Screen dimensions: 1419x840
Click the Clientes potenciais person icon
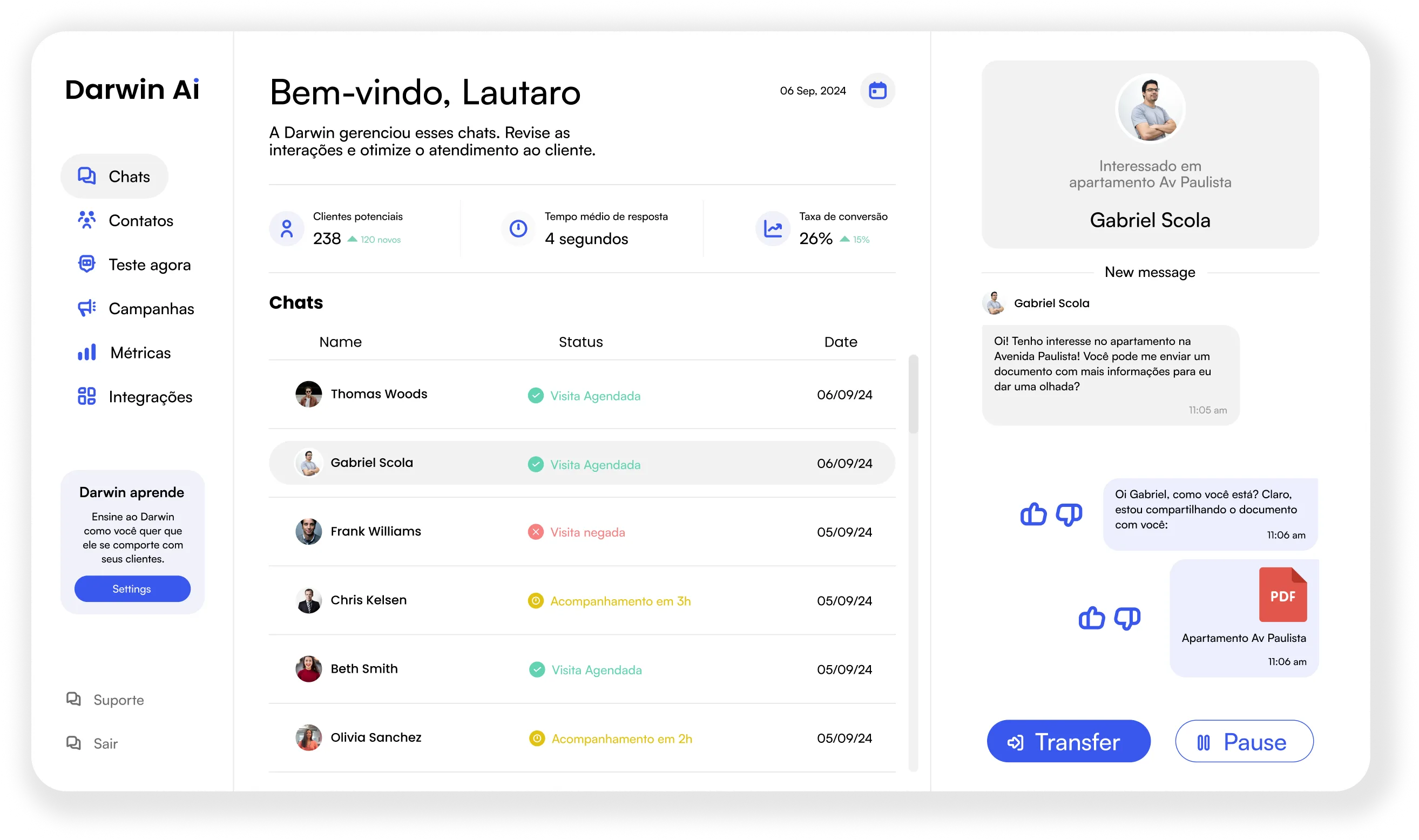[287, 229]
